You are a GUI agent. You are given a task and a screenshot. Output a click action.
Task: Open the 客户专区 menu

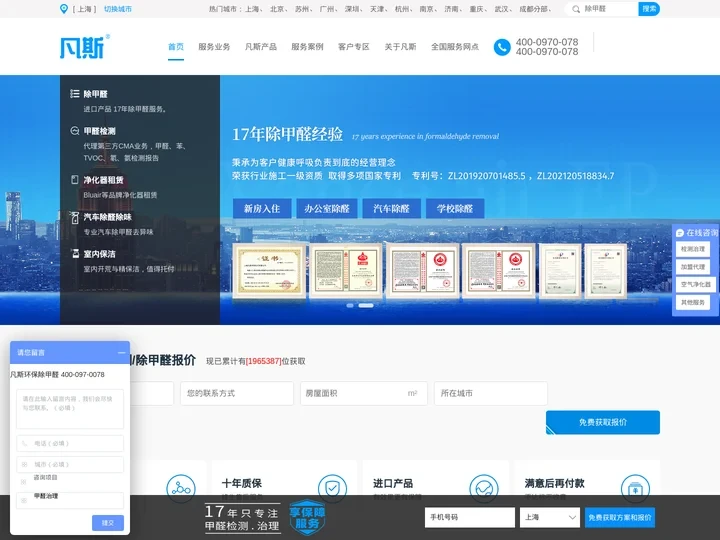pyautogui.click(x=354, y=47)
